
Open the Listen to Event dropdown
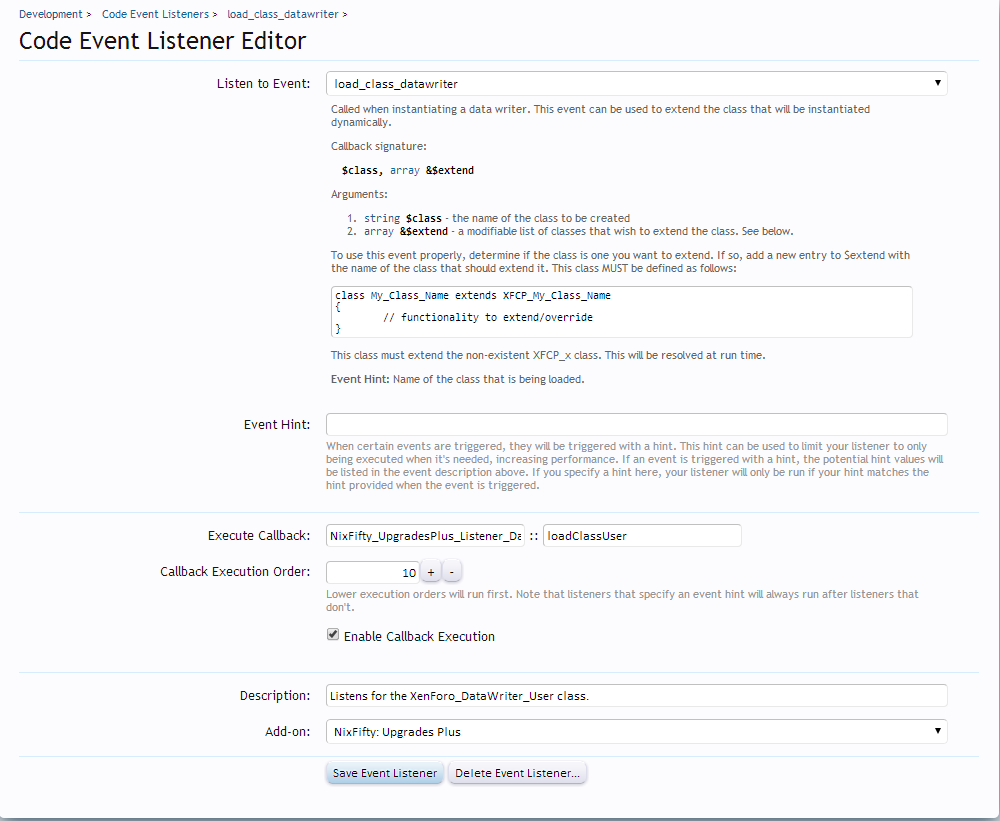click(636, 84)
